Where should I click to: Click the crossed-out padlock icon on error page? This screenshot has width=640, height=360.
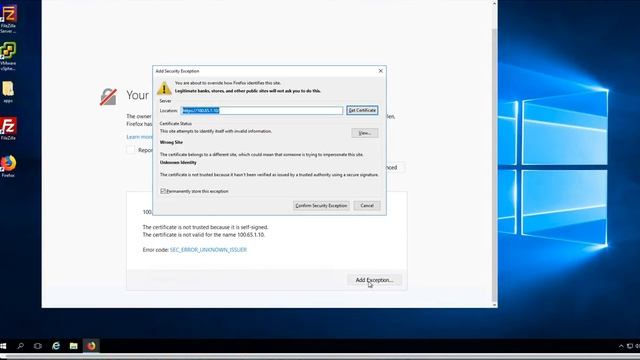pos(108,97)
